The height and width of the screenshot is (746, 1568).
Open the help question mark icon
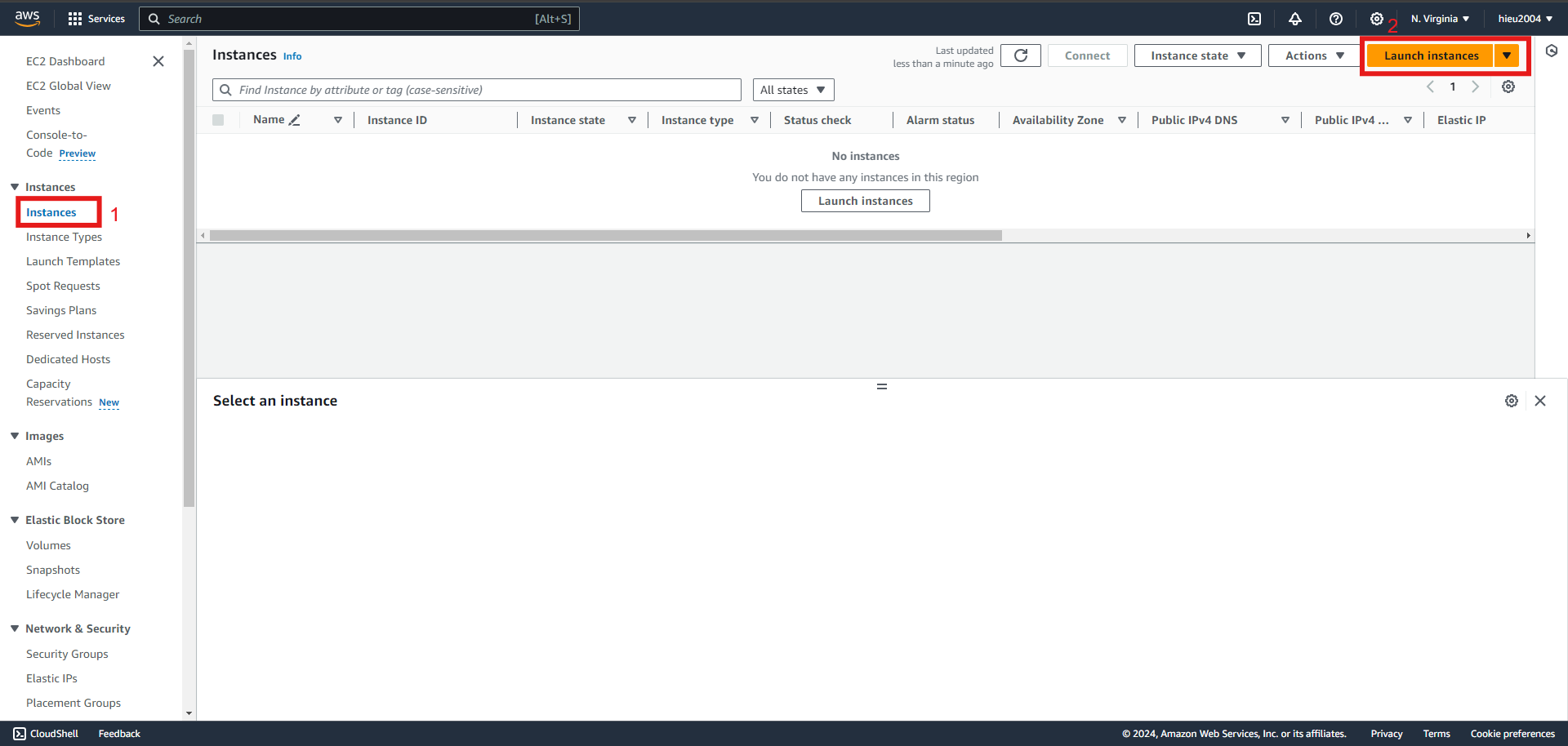[x=1336, y=19]
